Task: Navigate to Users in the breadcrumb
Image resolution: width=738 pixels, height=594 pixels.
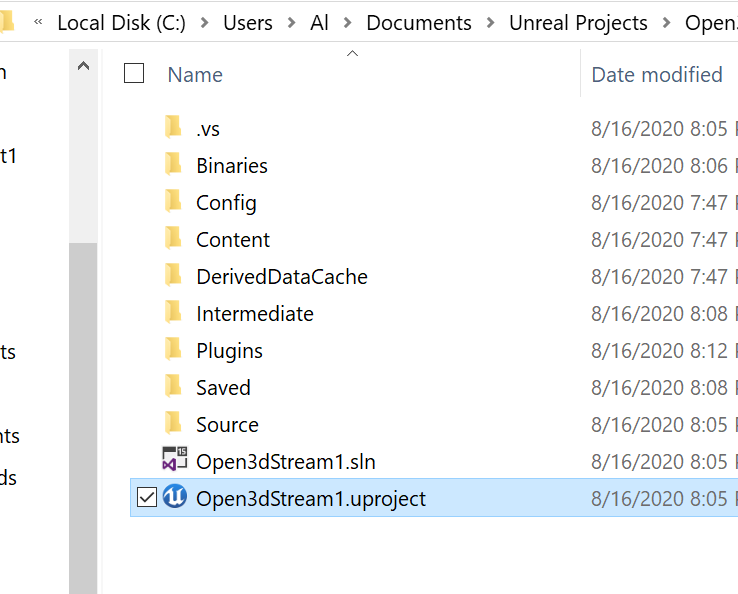Action: pos(248,23)
